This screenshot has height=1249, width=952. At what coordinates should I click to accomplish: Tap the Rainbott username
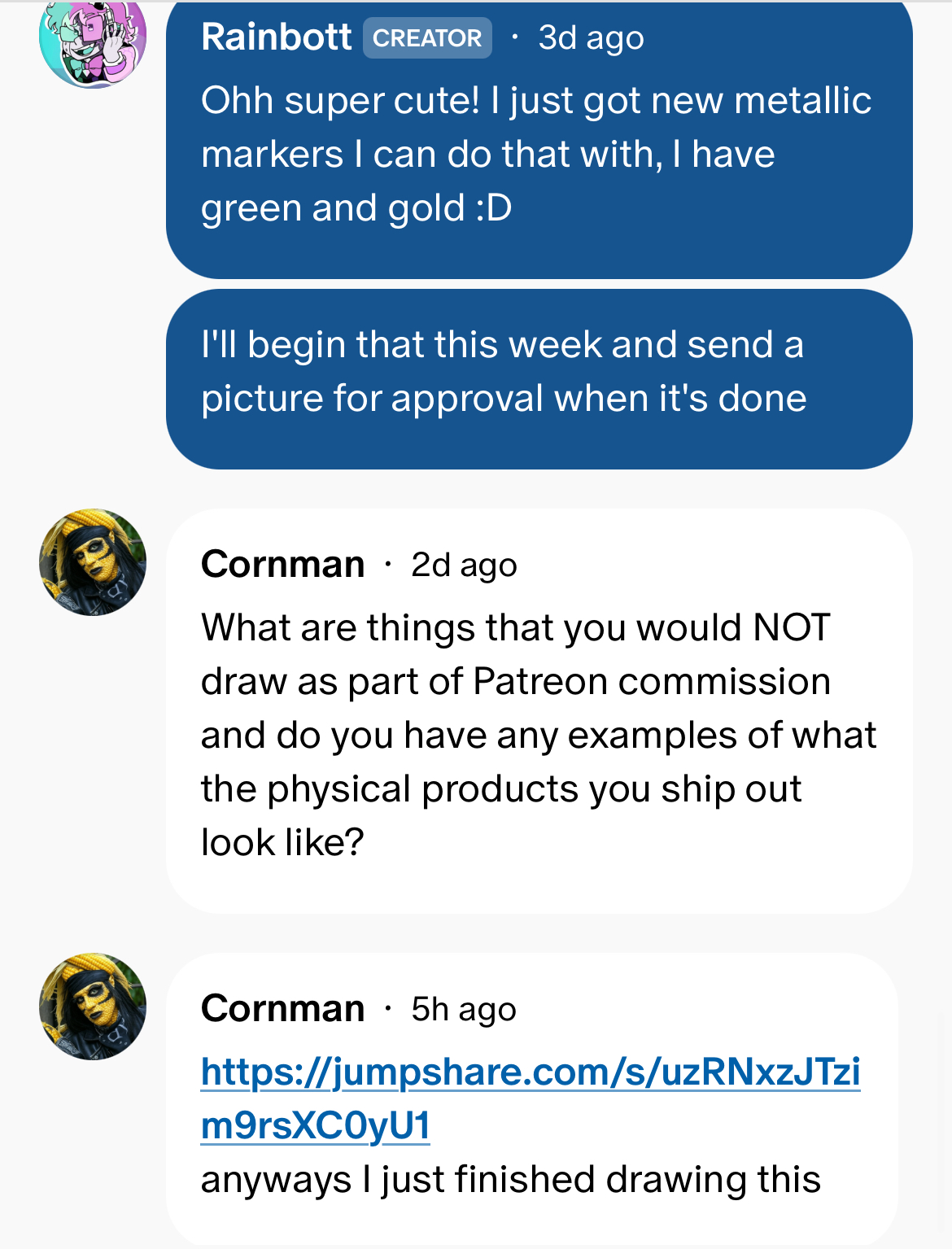click(276, 37)
